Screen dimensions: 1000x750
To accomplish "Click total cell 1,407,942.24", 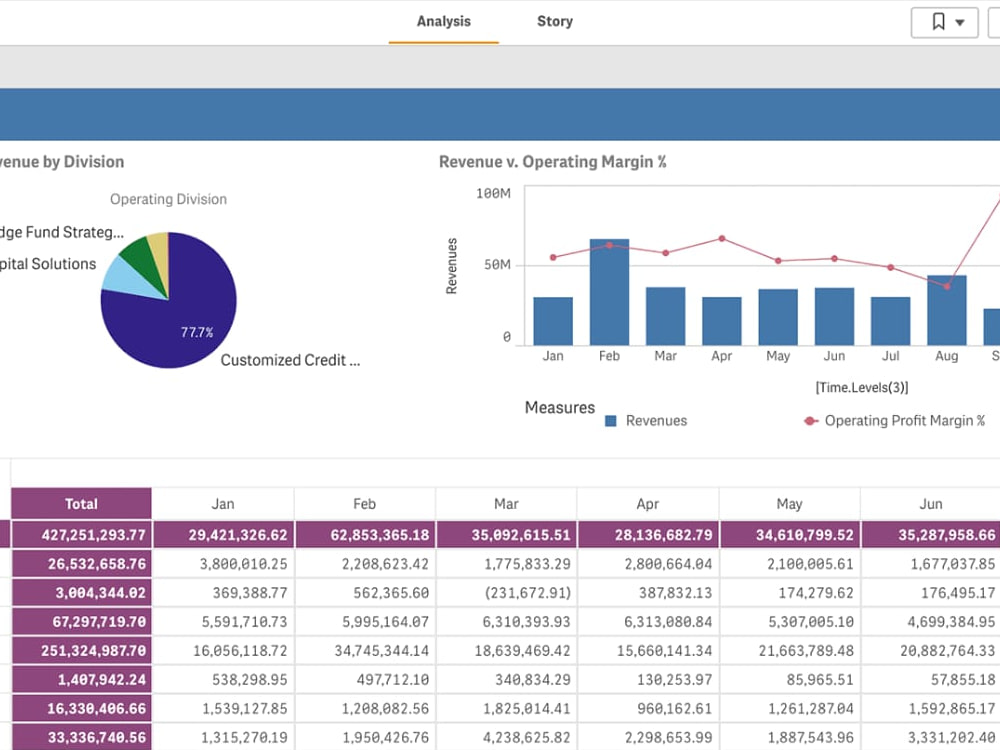I will tap(82, 680).
